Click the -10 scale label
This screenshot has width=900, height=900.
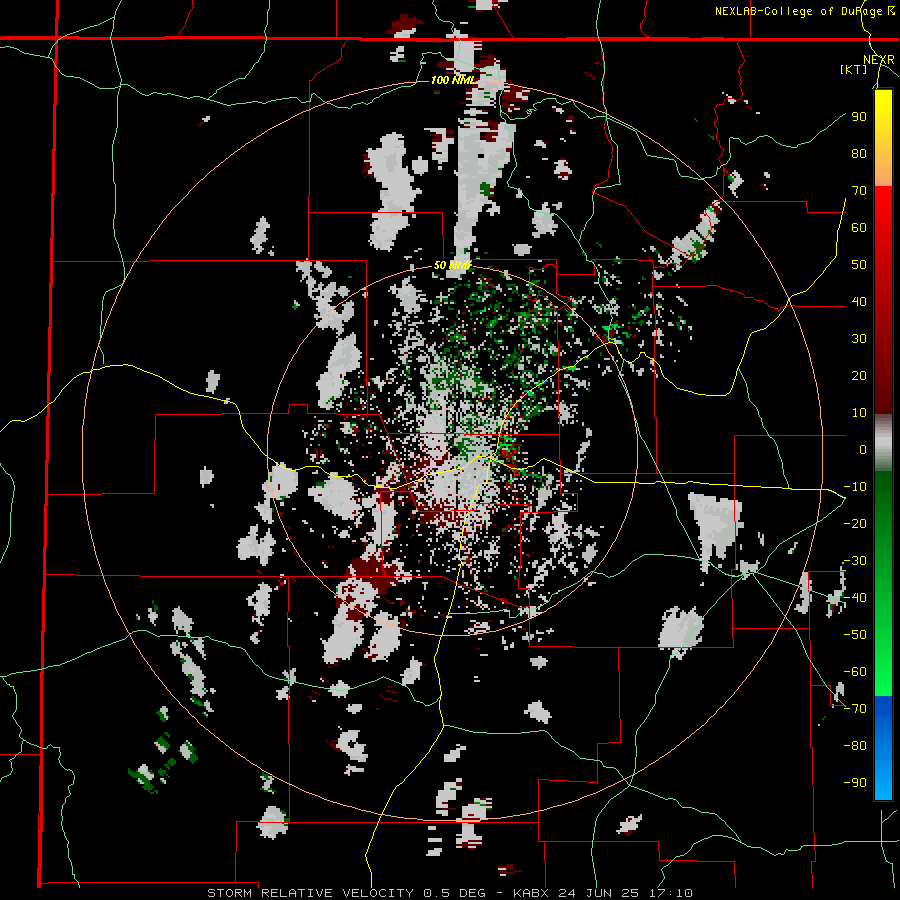click(x=855, y=487)
